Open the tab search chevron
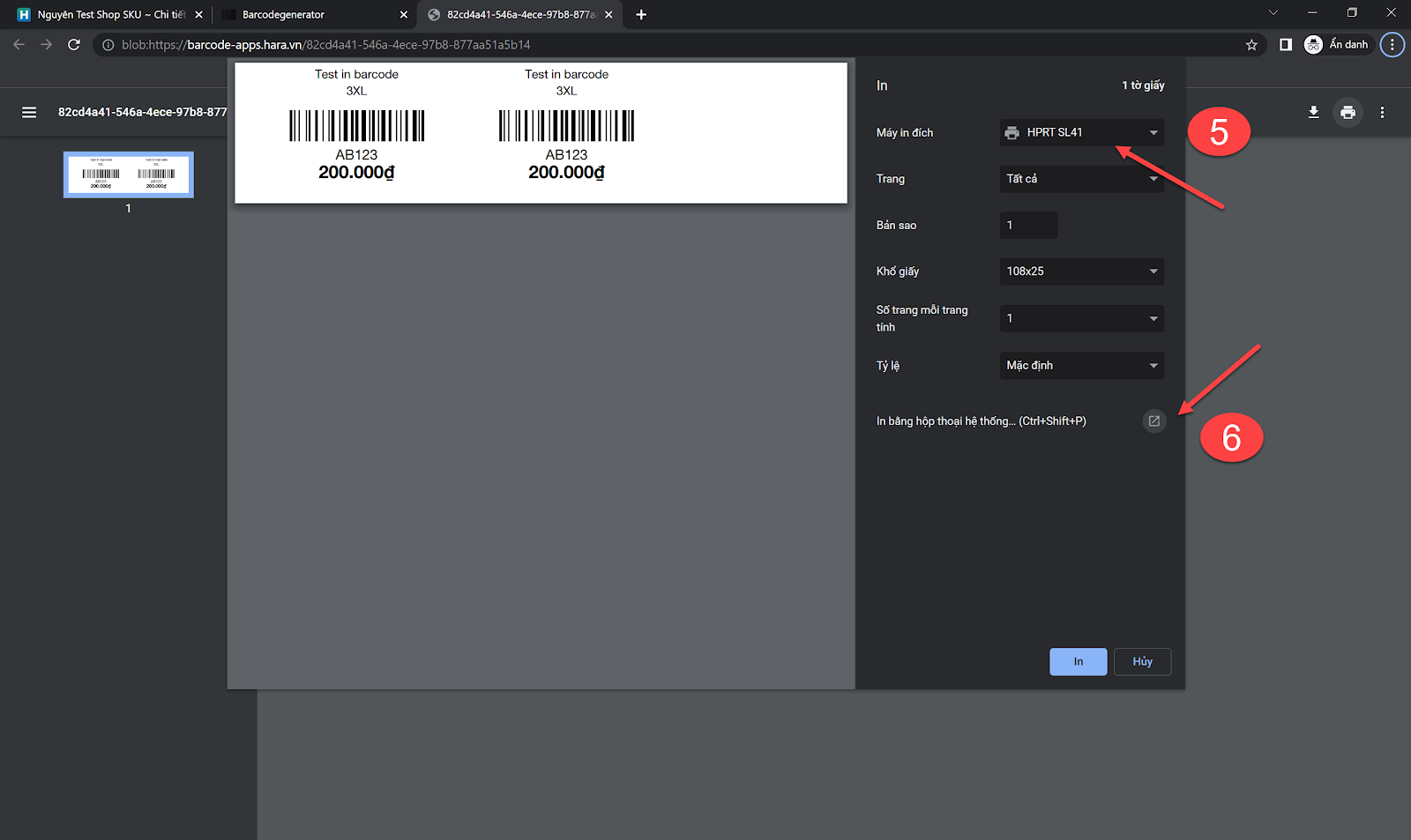Viewport: 1411px width, 840px height. pos(1273,13)
